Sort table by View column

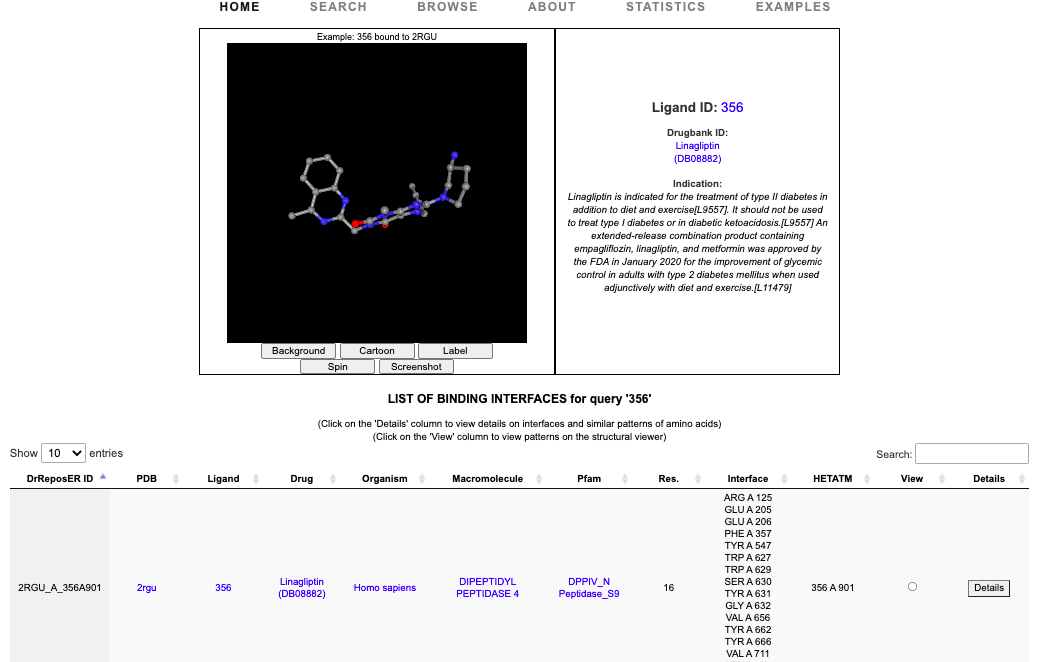coord(912,478)
